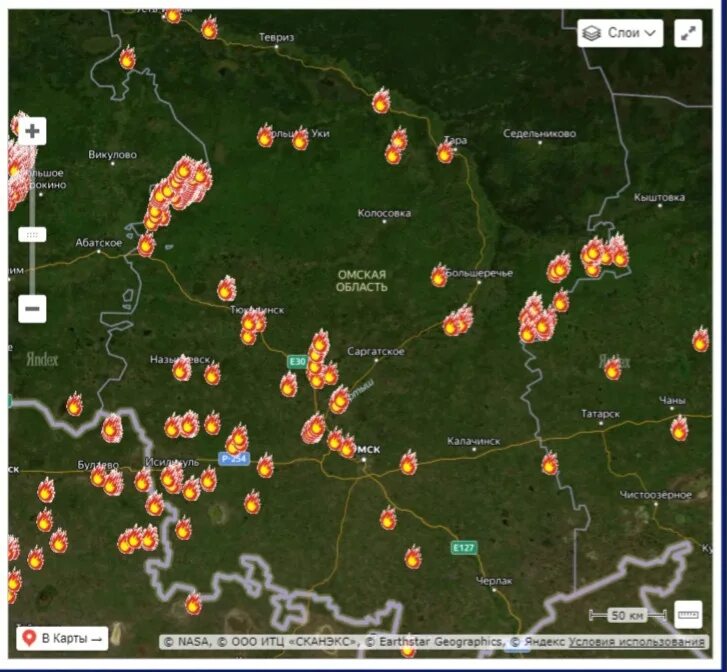Click the zoom slider handle

click(x=32, y=235)
